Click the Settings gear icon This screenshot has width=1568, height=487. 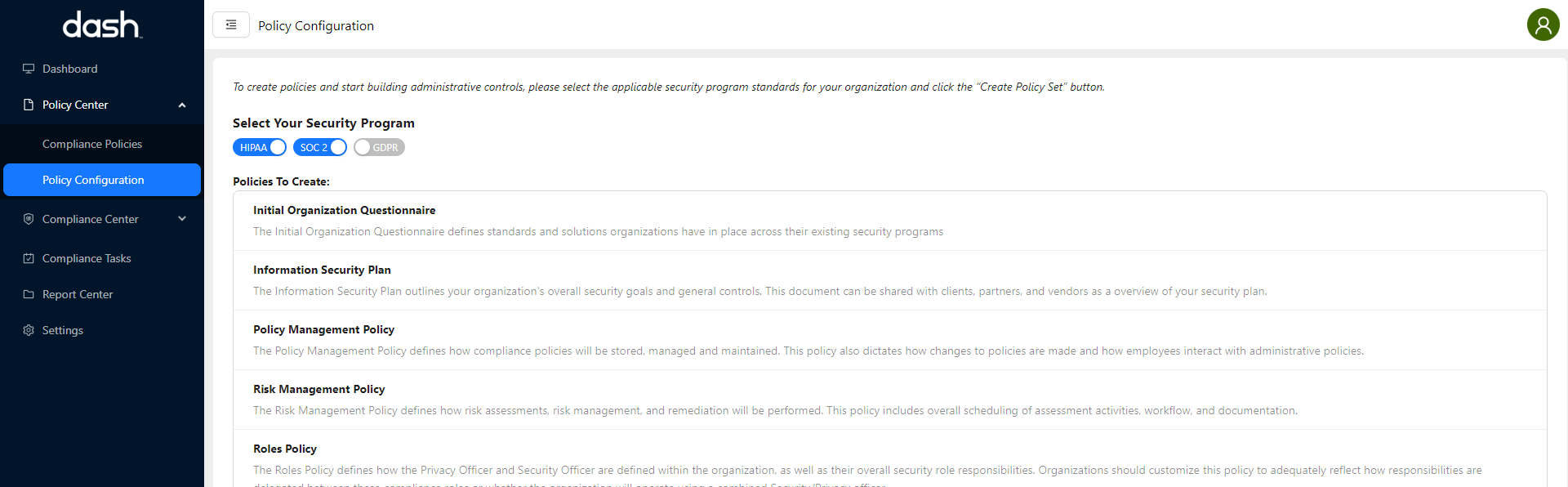[x=29, y=330]
